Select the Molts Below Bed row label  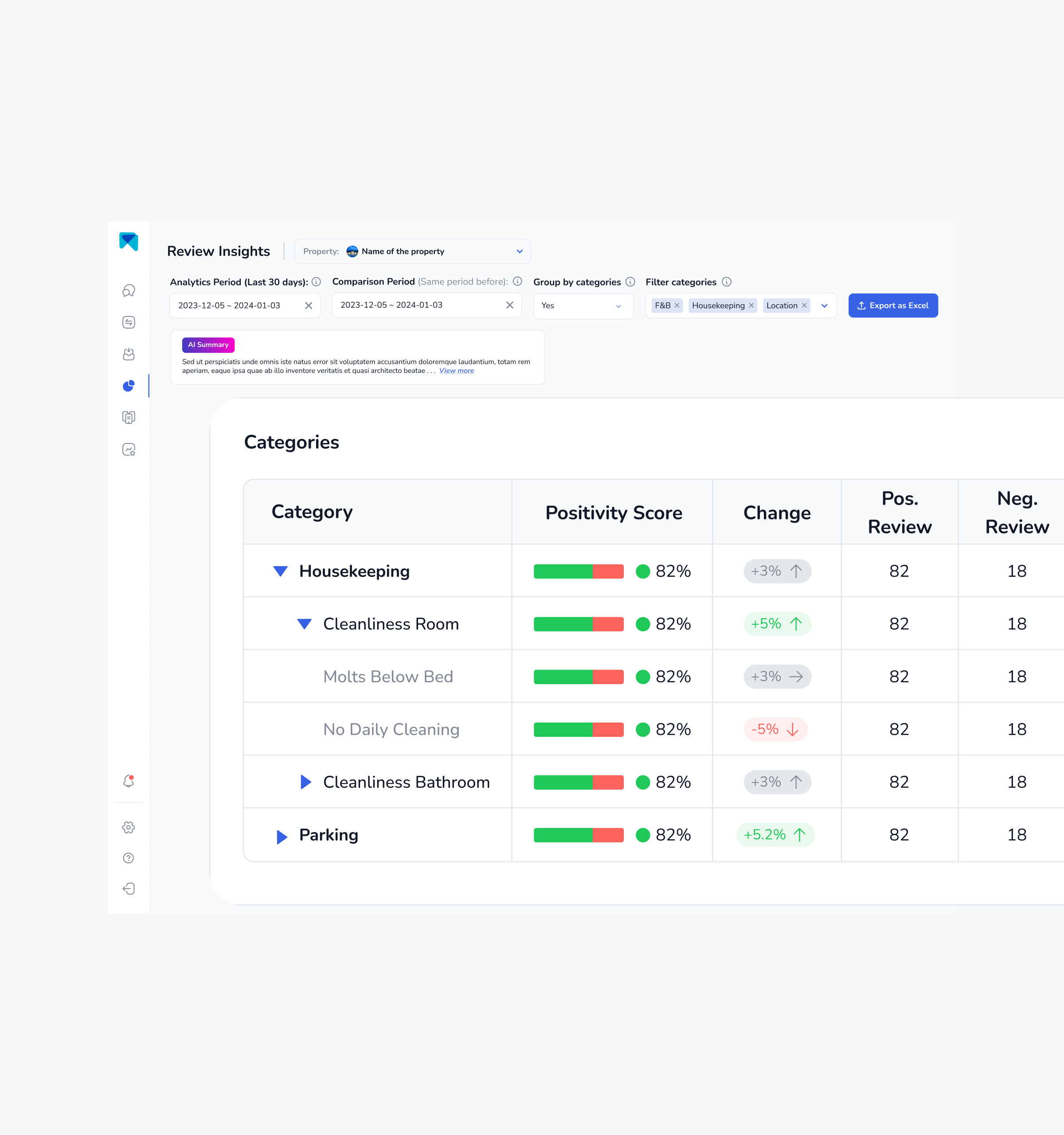[x=388, y=677]
